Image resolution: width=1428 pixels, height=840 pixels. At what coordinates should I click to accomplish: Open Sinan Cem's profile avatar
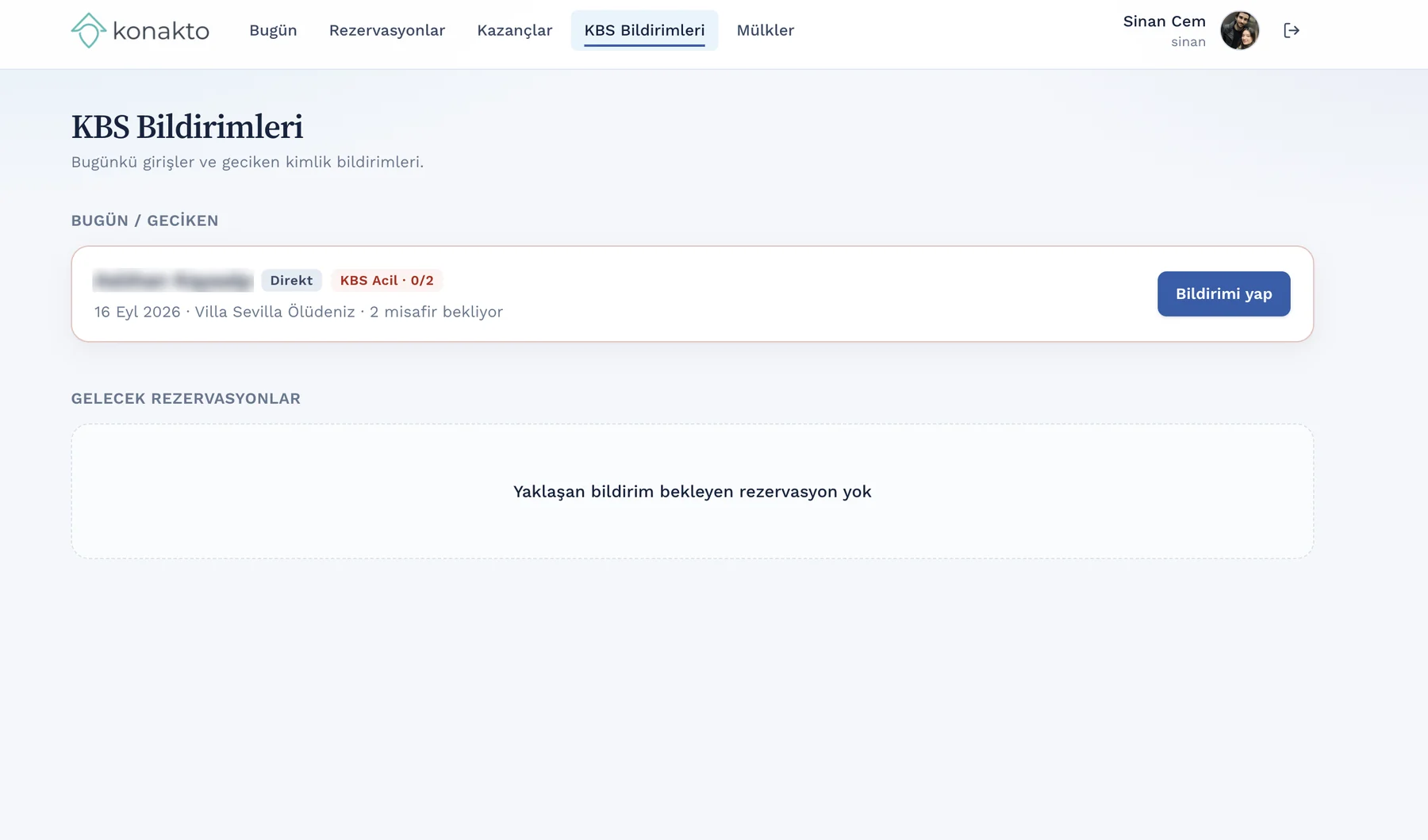click(x=1239, y=30)
